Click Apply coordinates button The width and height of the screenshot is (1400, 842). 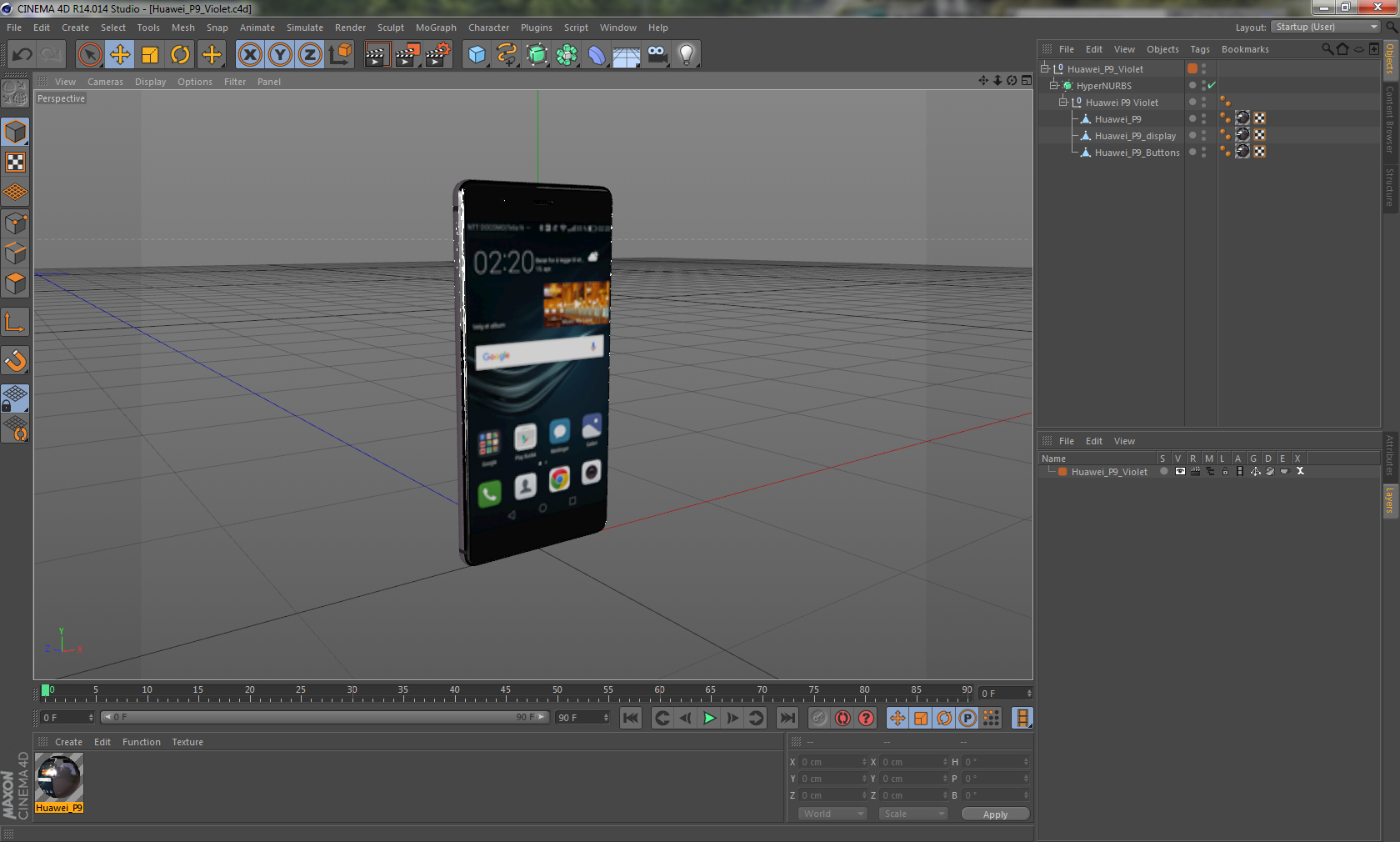[x=995, y=814]
